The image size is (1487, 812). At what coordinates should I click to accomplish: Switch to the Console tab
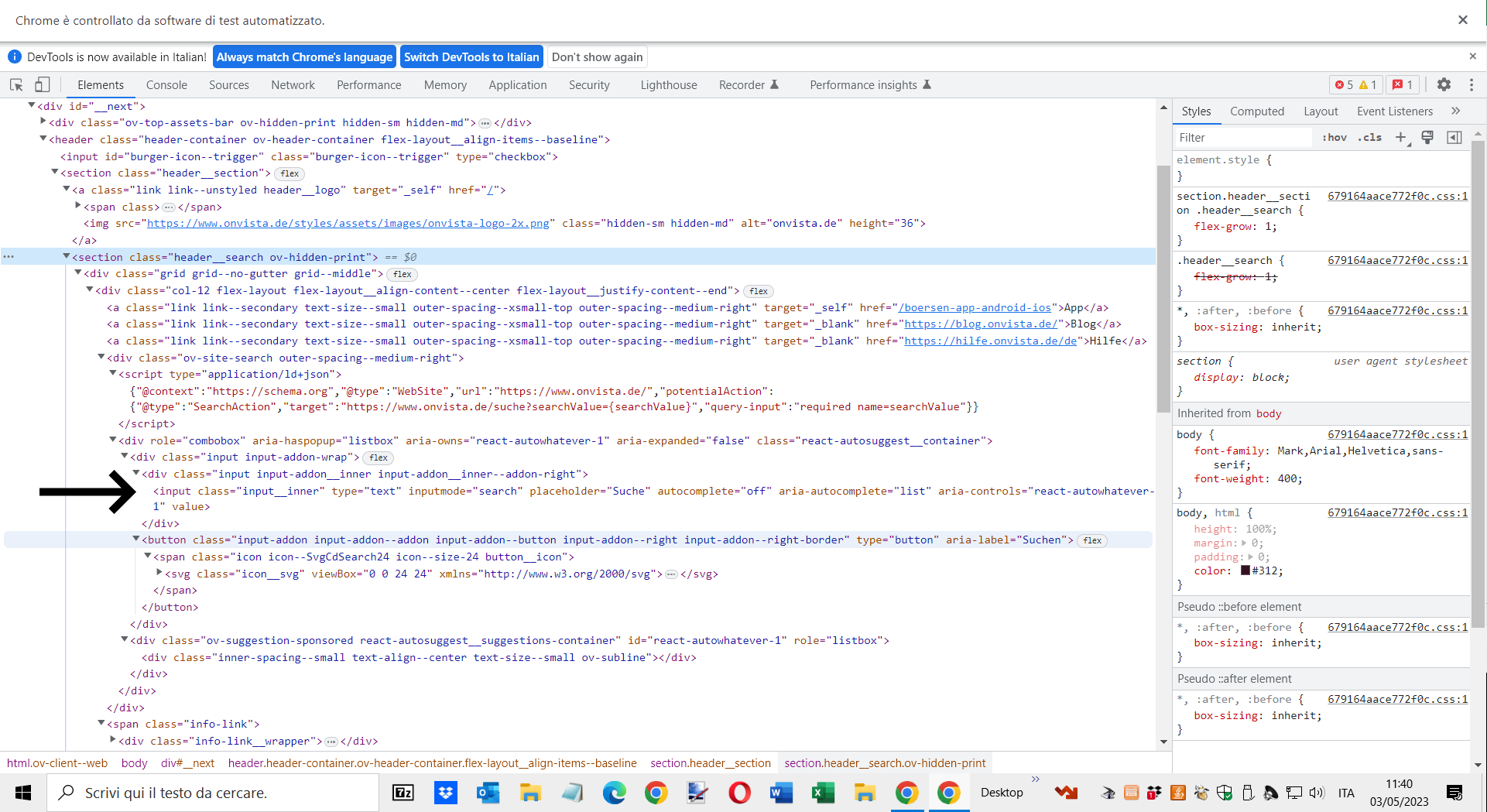[x=166, y=85]
